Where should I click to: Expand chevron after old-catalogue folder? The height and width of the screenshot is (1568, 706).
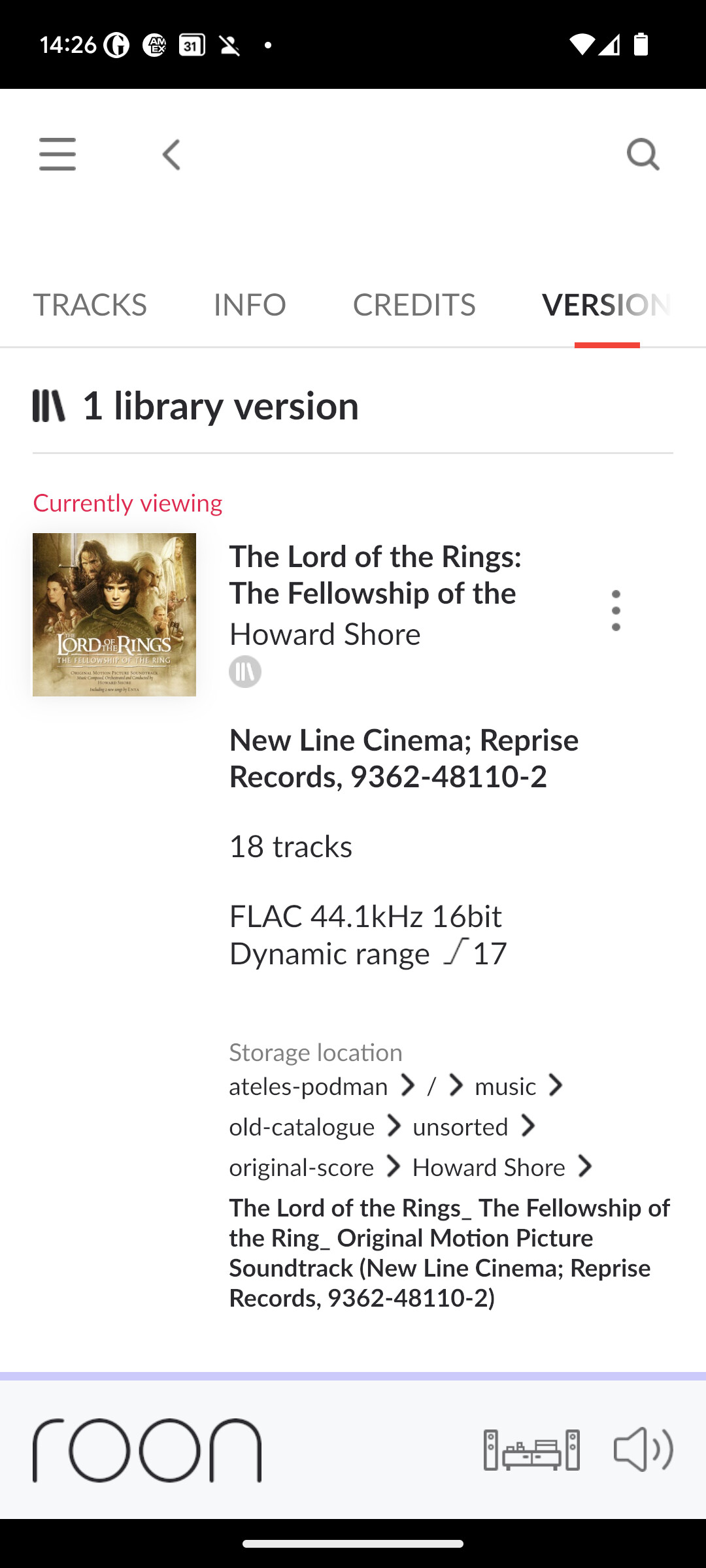point(394,1126)
